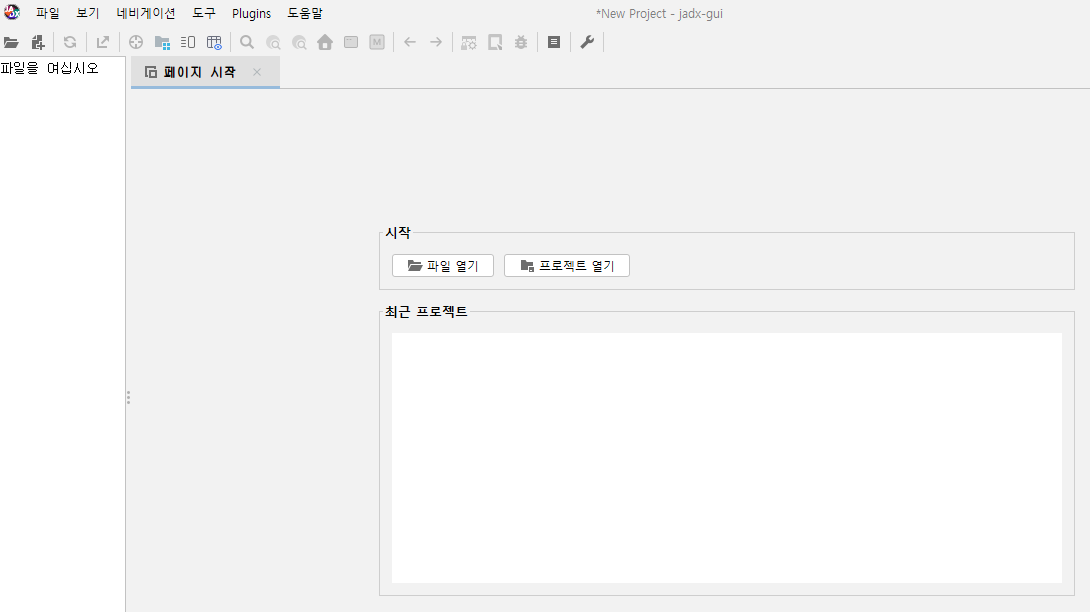Open text search magnifier icon
This screenshot has width=1090, height=612.
point(247,42)
